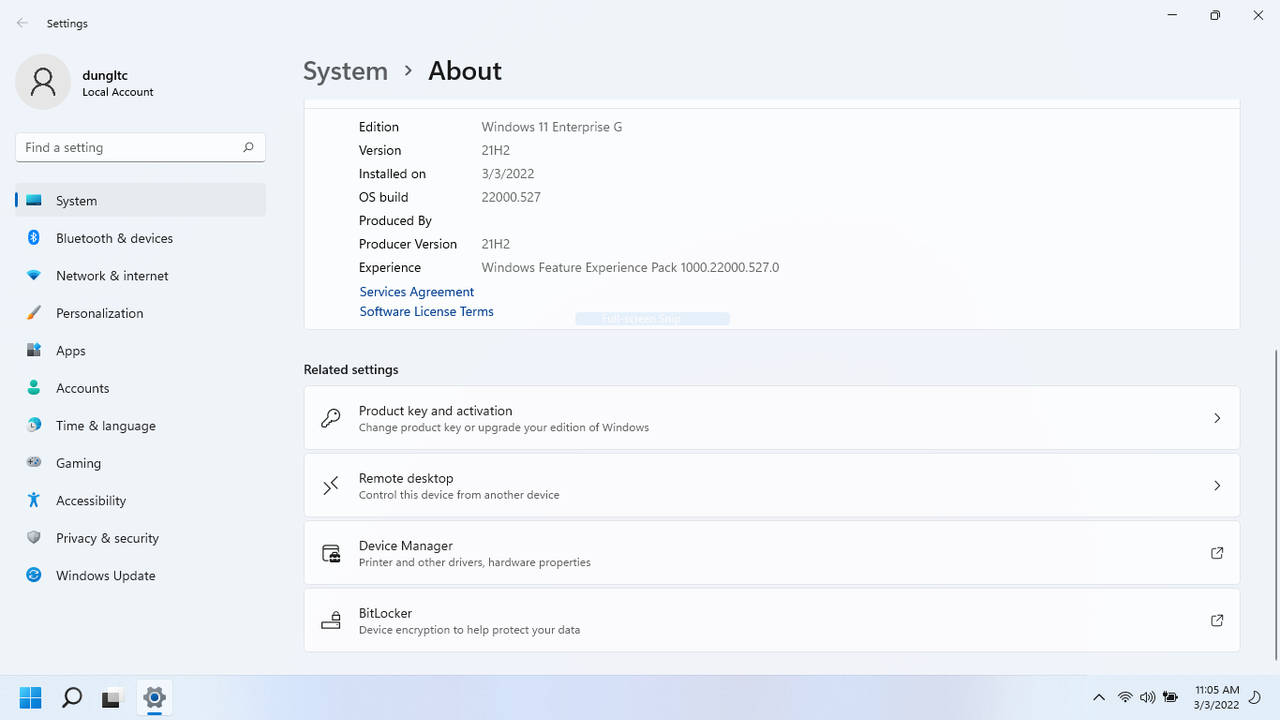Click the Windows Update refresh icon
Image resolution: width=1280 pixels, height=720 pixels.
point(33,575)
